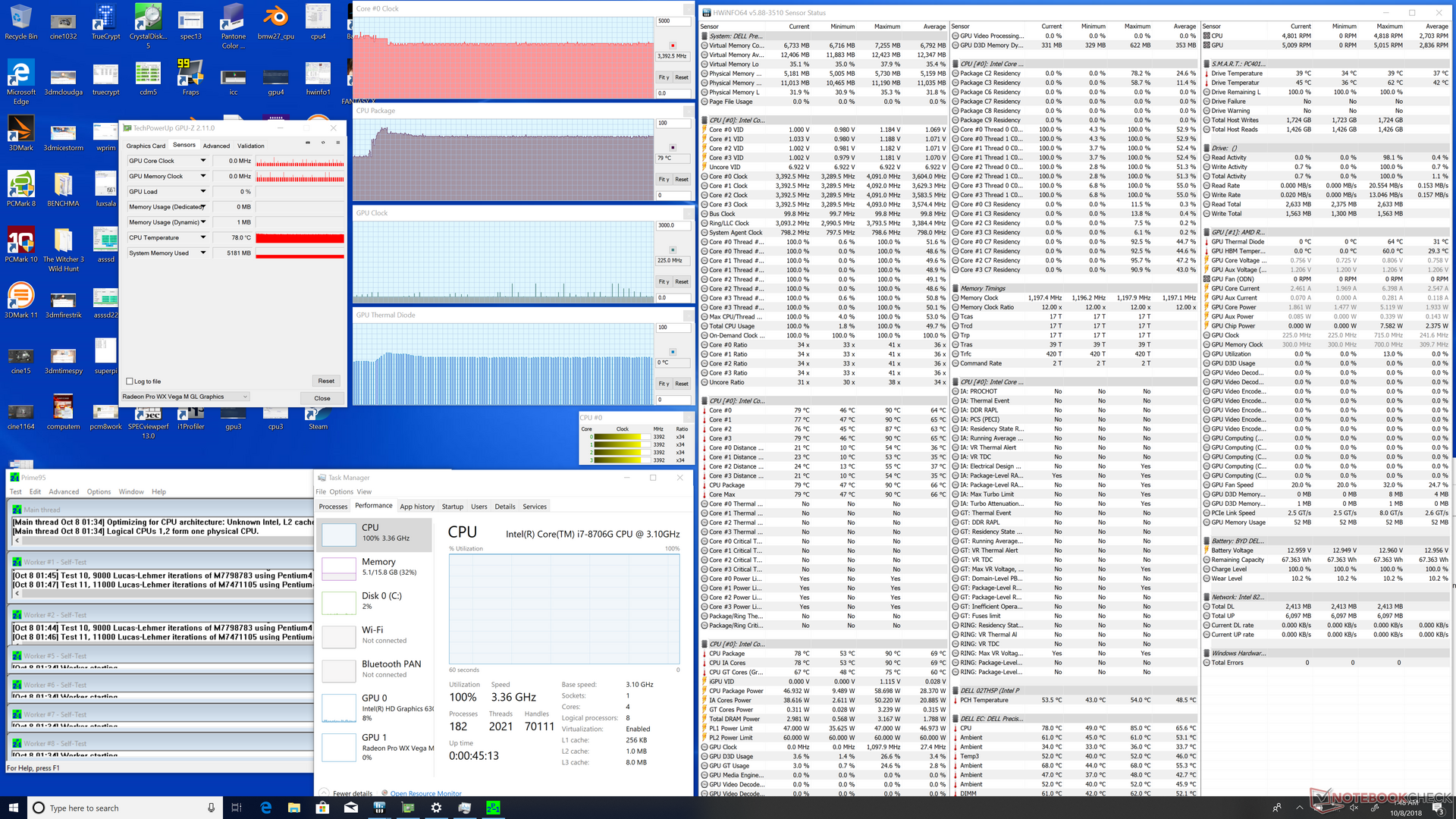Expand GPU Core Clock sensor dropdown
The height and width of the screenshot is (819, 1456).
[x=203, y=161]
